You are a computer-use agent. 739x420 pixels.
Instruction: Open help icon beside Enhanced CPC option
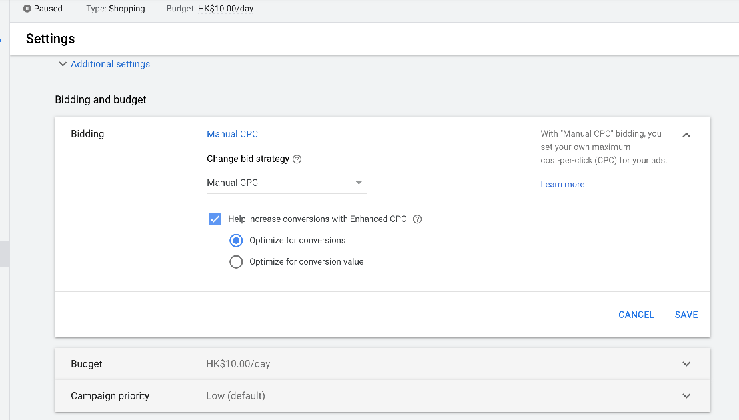point(417,219)
